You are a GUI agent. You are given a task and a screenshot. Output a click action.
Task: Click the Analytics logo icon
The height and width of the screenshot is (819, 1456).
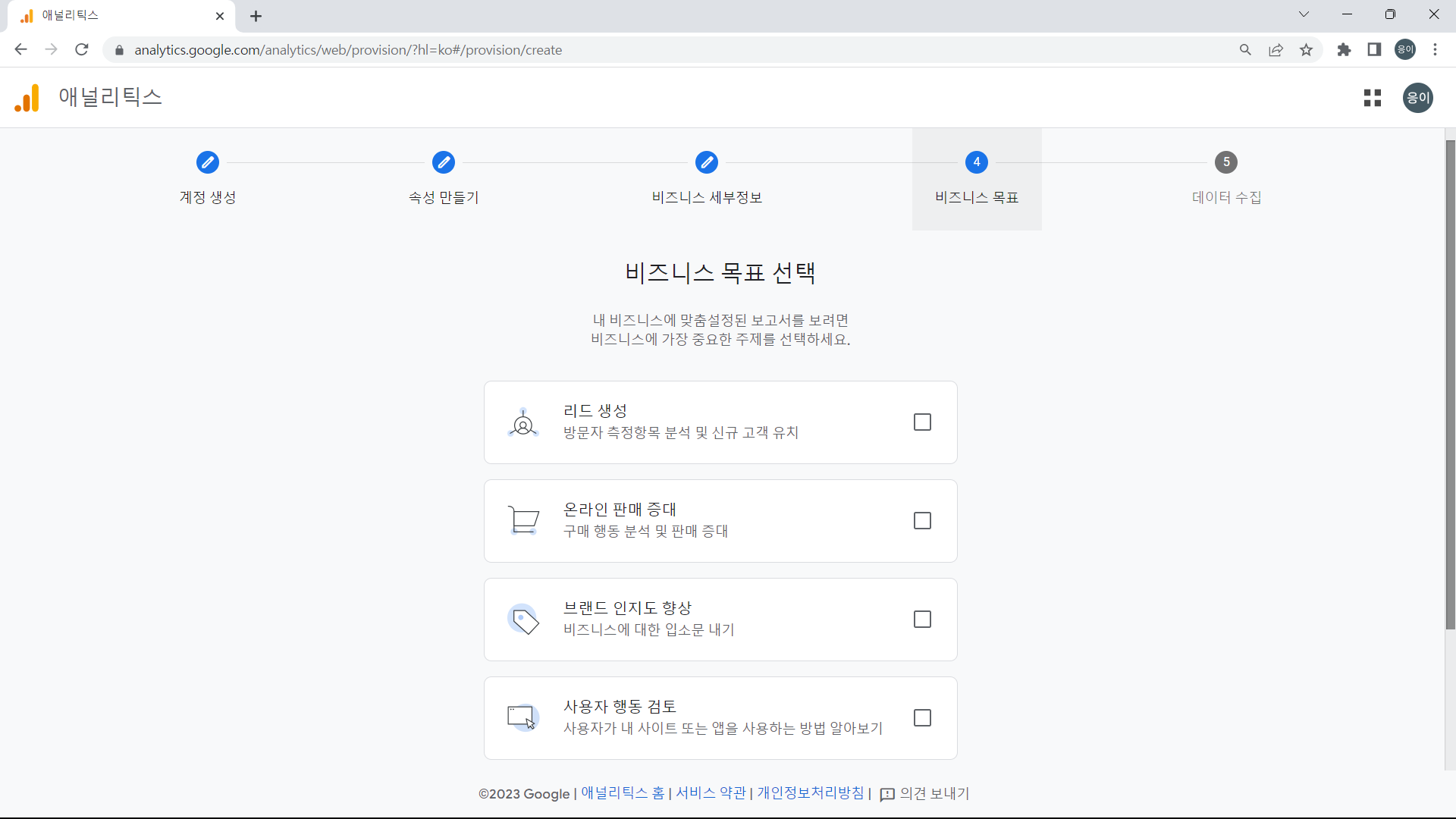26,97
